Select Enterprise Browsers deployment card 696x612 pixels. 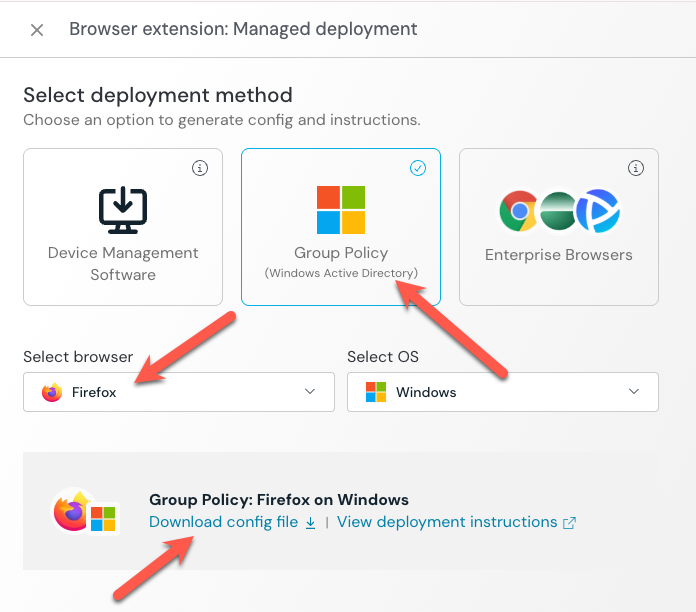coord(559,227)
